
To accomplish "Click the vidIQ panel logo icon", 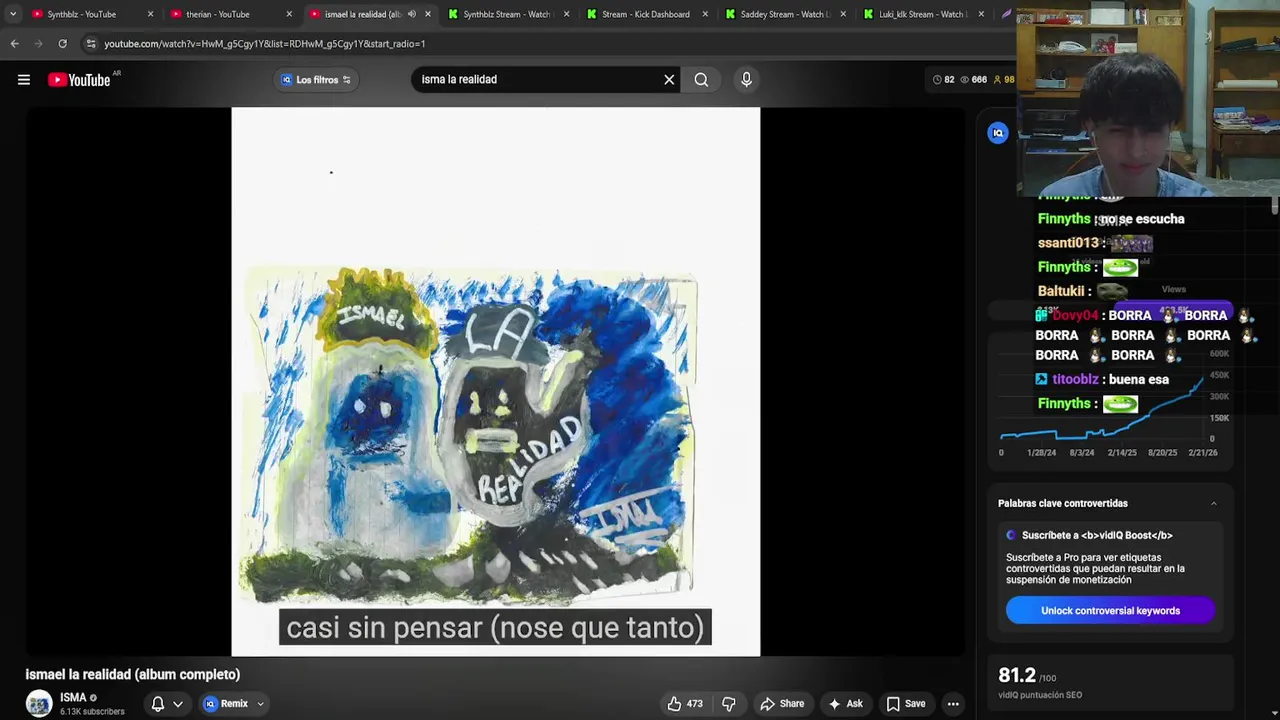I will point(998,133).
